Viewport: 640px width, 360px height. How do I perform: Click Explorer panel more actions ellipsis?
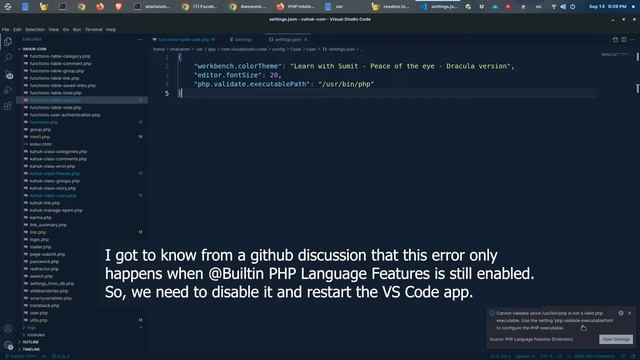140,40
